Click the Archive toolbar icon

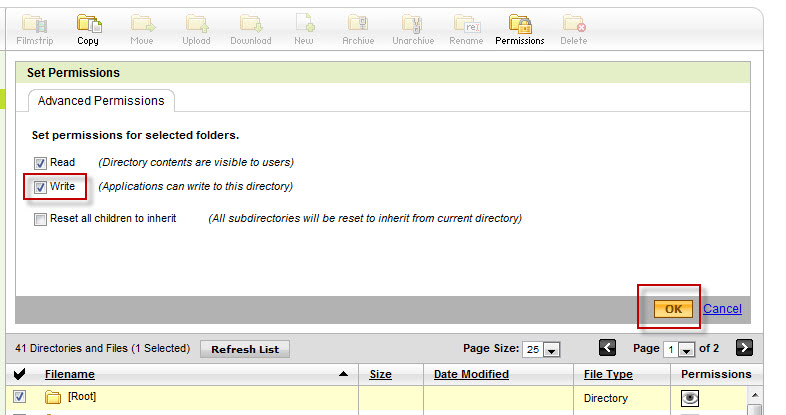click(358, 24)
